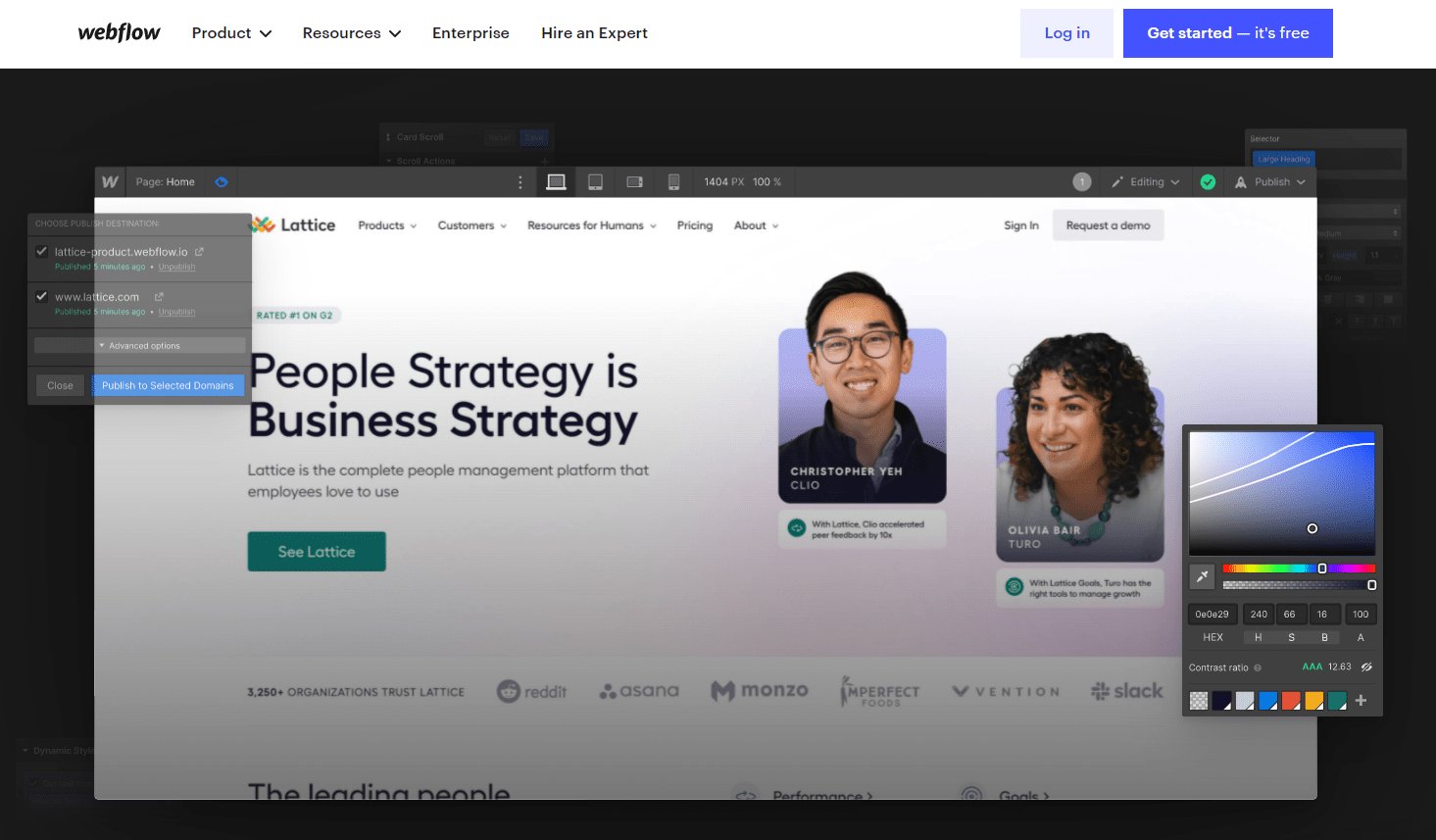This screenshot has height=840, width=1436.
Task: Click the green status checkmark icon
Action: pos(1208,182)
